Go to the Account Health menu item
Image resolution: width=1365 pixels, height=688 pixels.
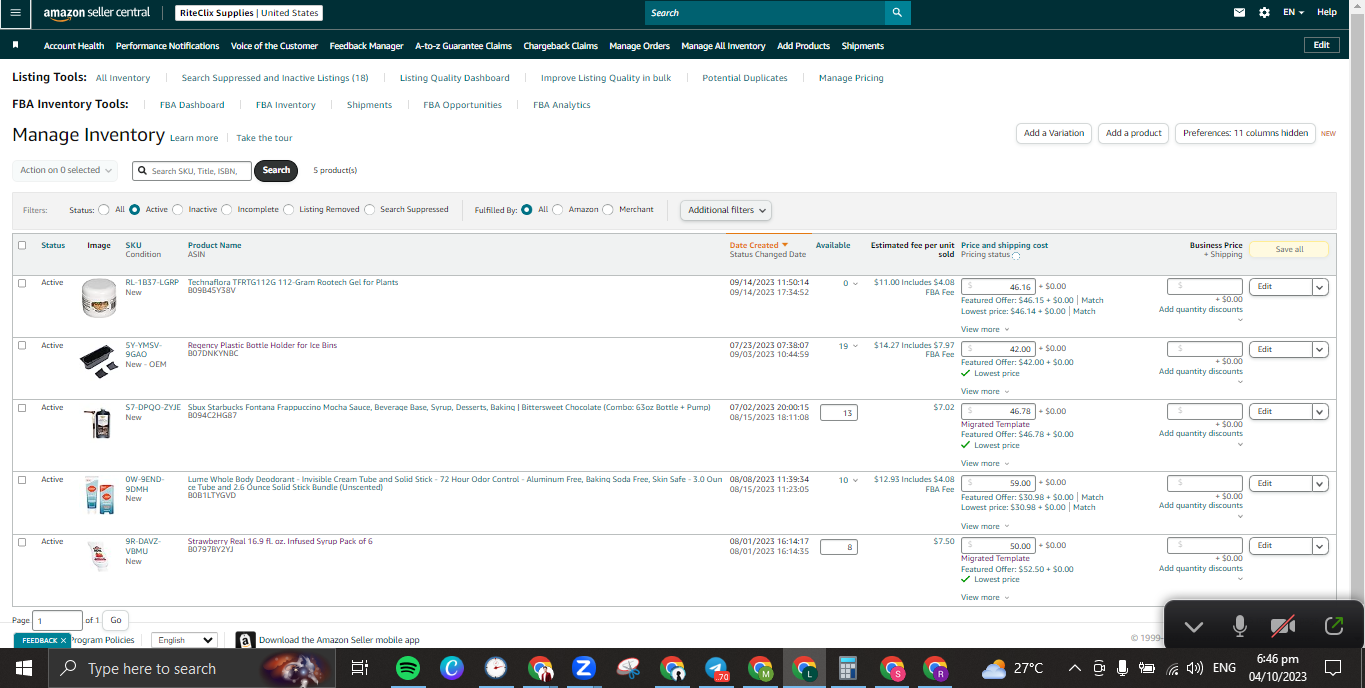[x=74, y=46]
